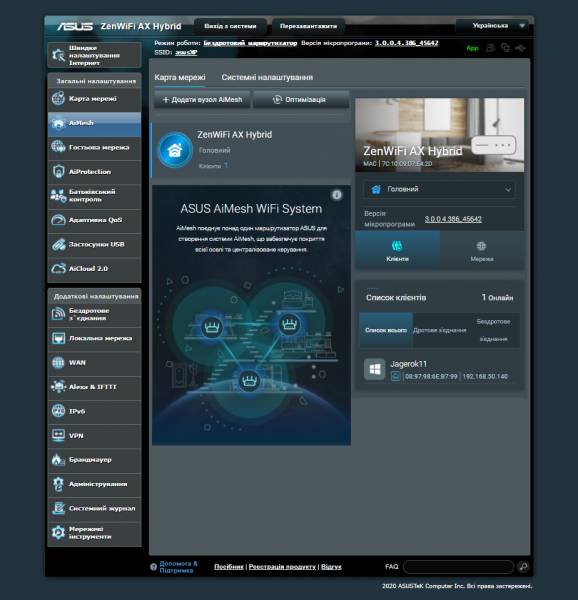Open Network Tools (Мережеві інструменти)
Image resolution: width=578 pixels, height=600 pixels.
94,533
